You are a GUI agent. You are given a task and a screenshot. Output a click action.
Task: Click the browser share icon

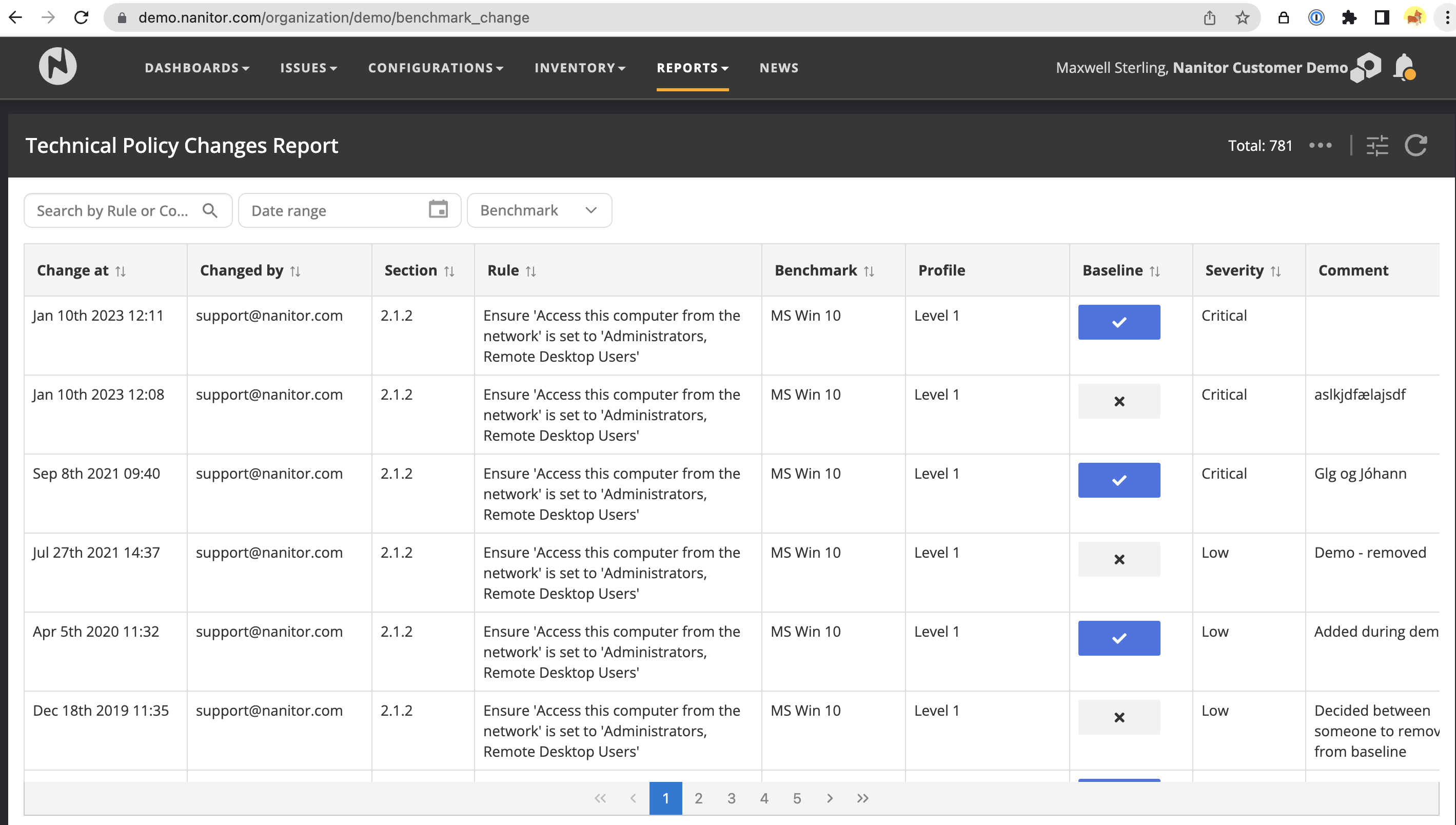(1210, 17)
